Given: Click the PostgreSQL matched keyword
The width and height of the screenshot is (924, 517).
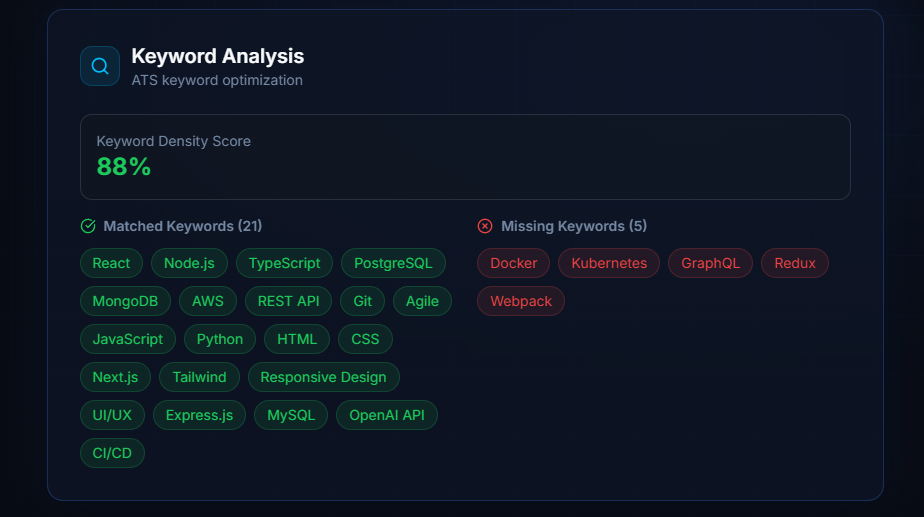Looking at the screenshot, I should coord(393,263).
